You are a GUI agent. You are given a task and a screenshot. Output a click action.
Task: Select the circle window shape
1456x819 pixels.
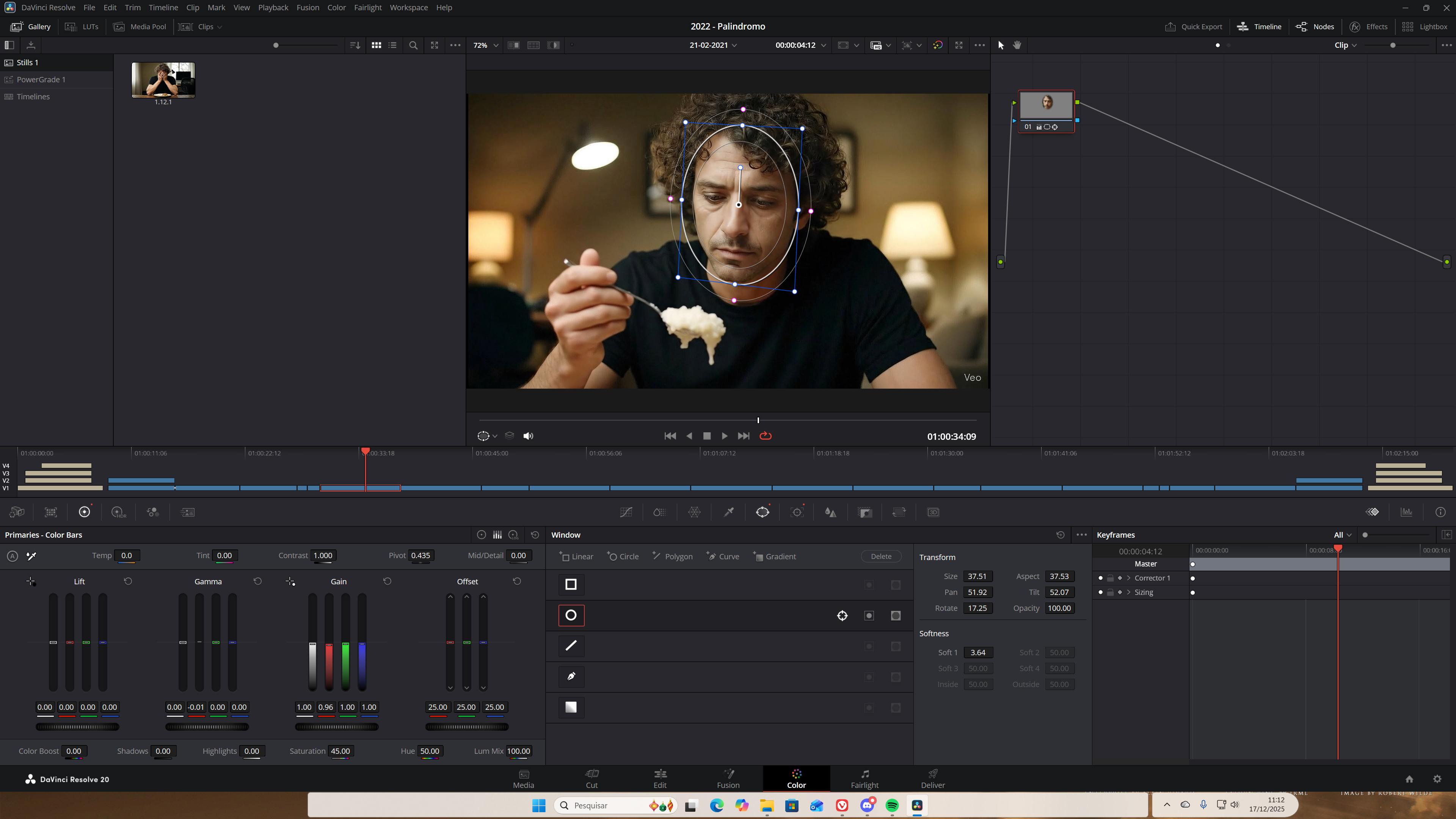point(571,615)
